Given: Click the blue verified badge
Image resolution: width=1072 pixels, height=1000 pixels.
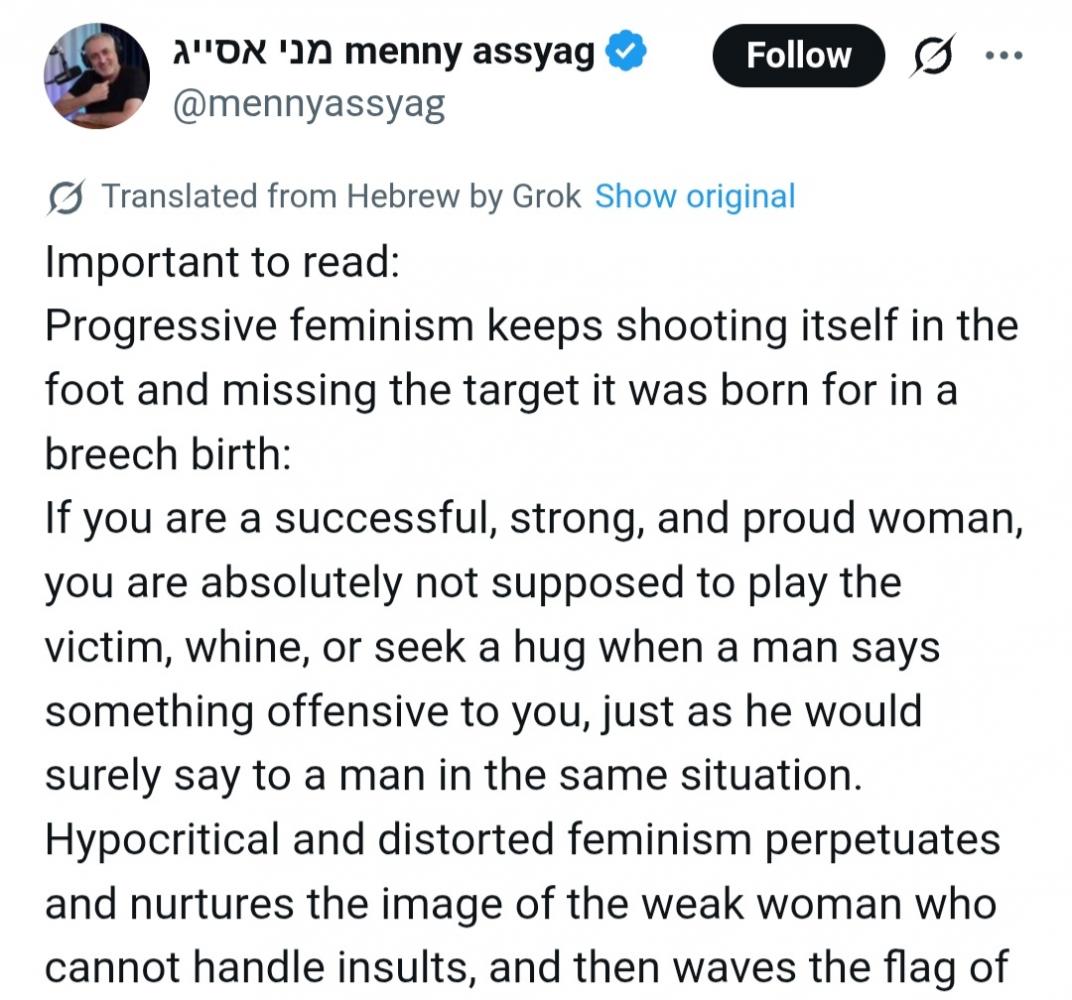Looking at the screenshot, I should click(x=629, y=53).
